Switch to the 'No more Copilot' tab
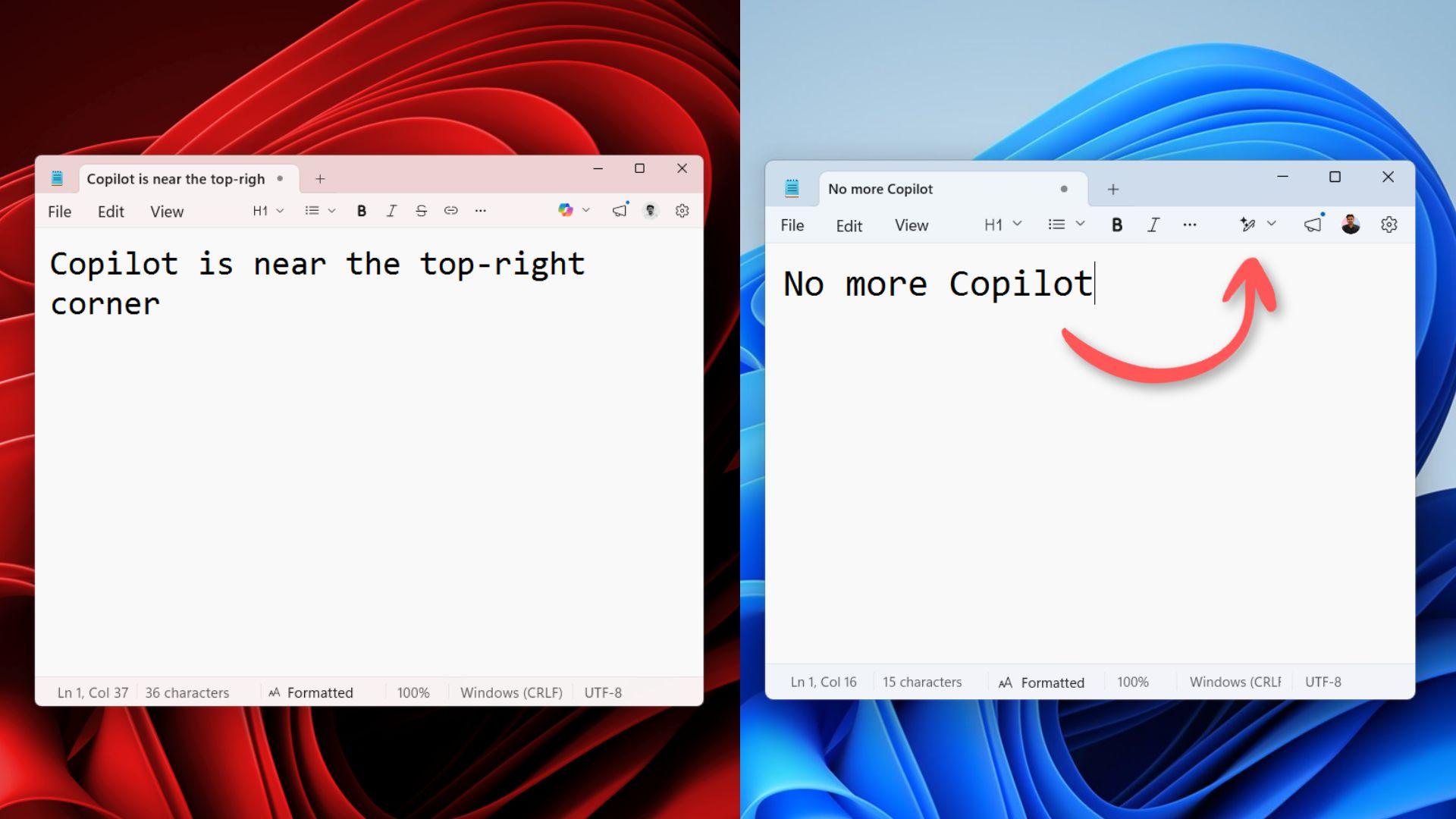Screen dimensions: 1456x819 (880, 188)
